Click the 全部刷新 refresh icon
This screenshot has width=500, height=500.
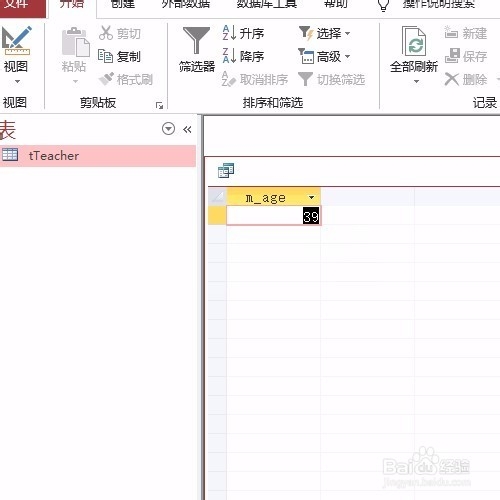coord(414,41)
